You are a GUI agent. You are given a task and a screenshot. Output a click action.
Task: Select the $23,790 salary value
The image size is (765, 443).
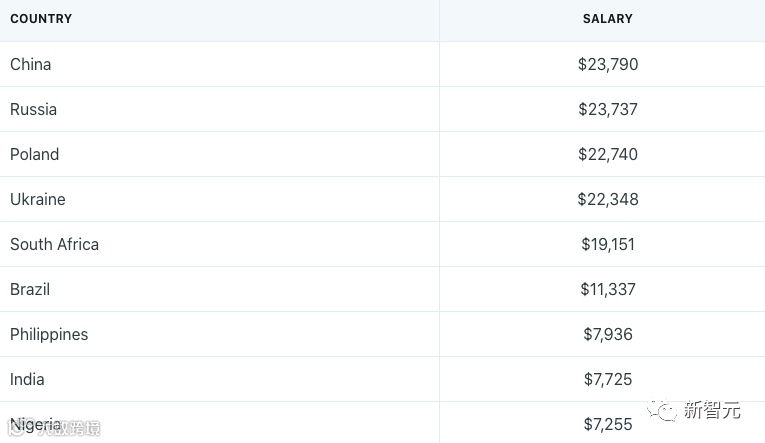coord(608,64)
